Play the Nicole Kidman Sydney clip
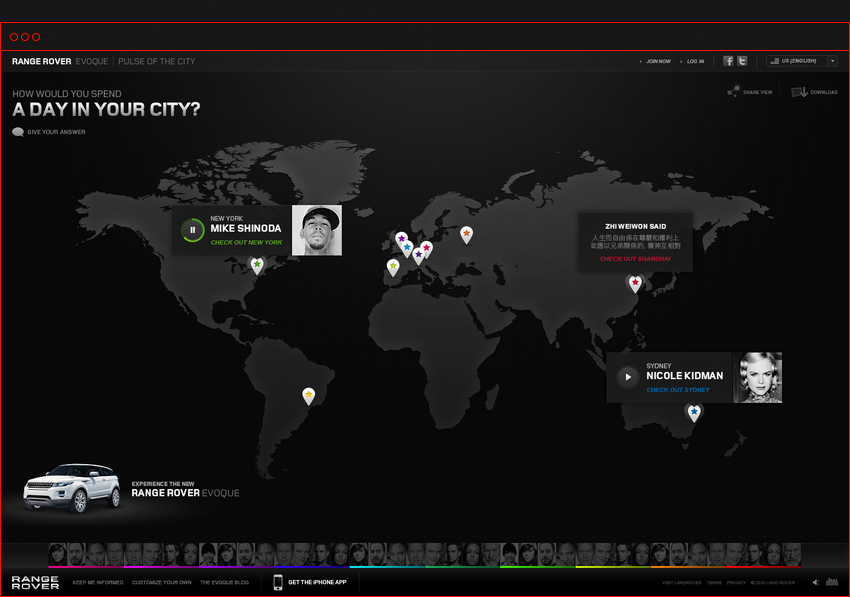This screenshot has width=850, height=597. tap(628, 377)
